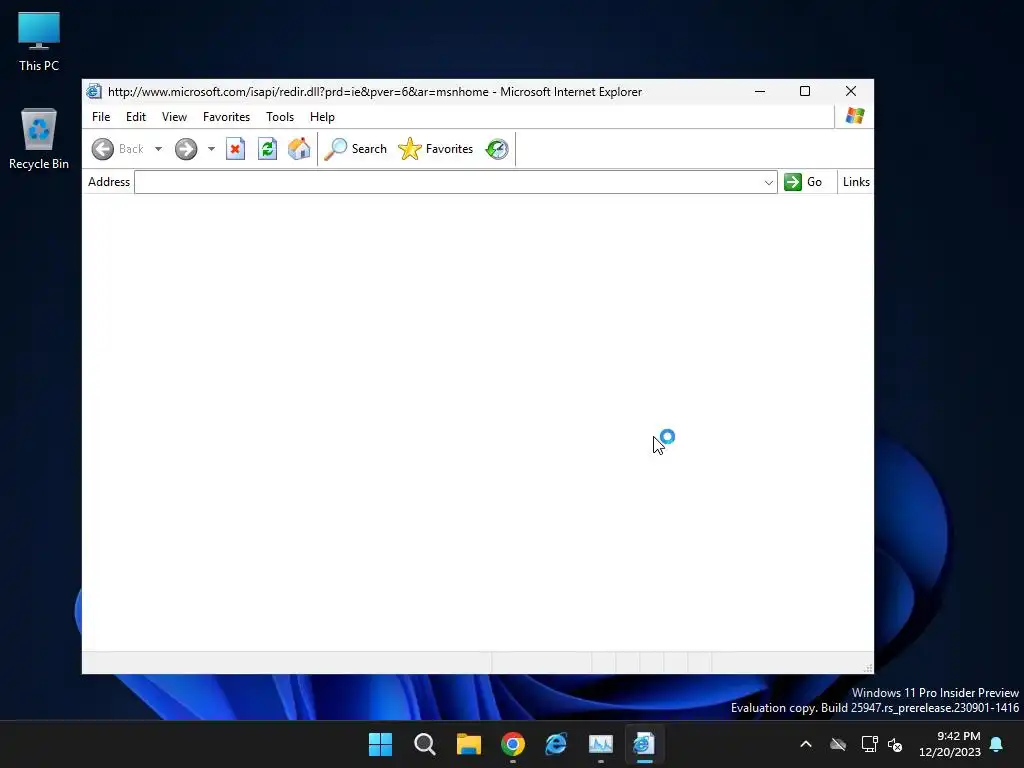The width and height of the screenshot is (1024, 768).
Task: Open the Address bar dropdown list
Action: (x=769, y=182)
